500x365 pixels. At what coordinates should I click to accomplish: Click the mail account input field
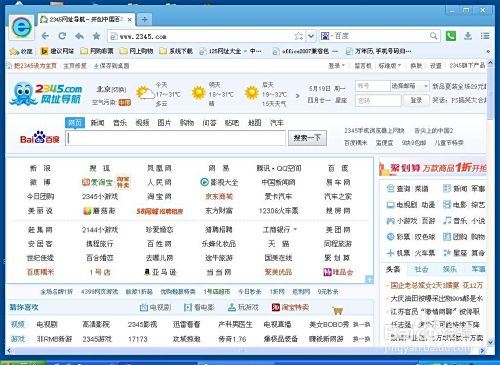pos(373,86)
